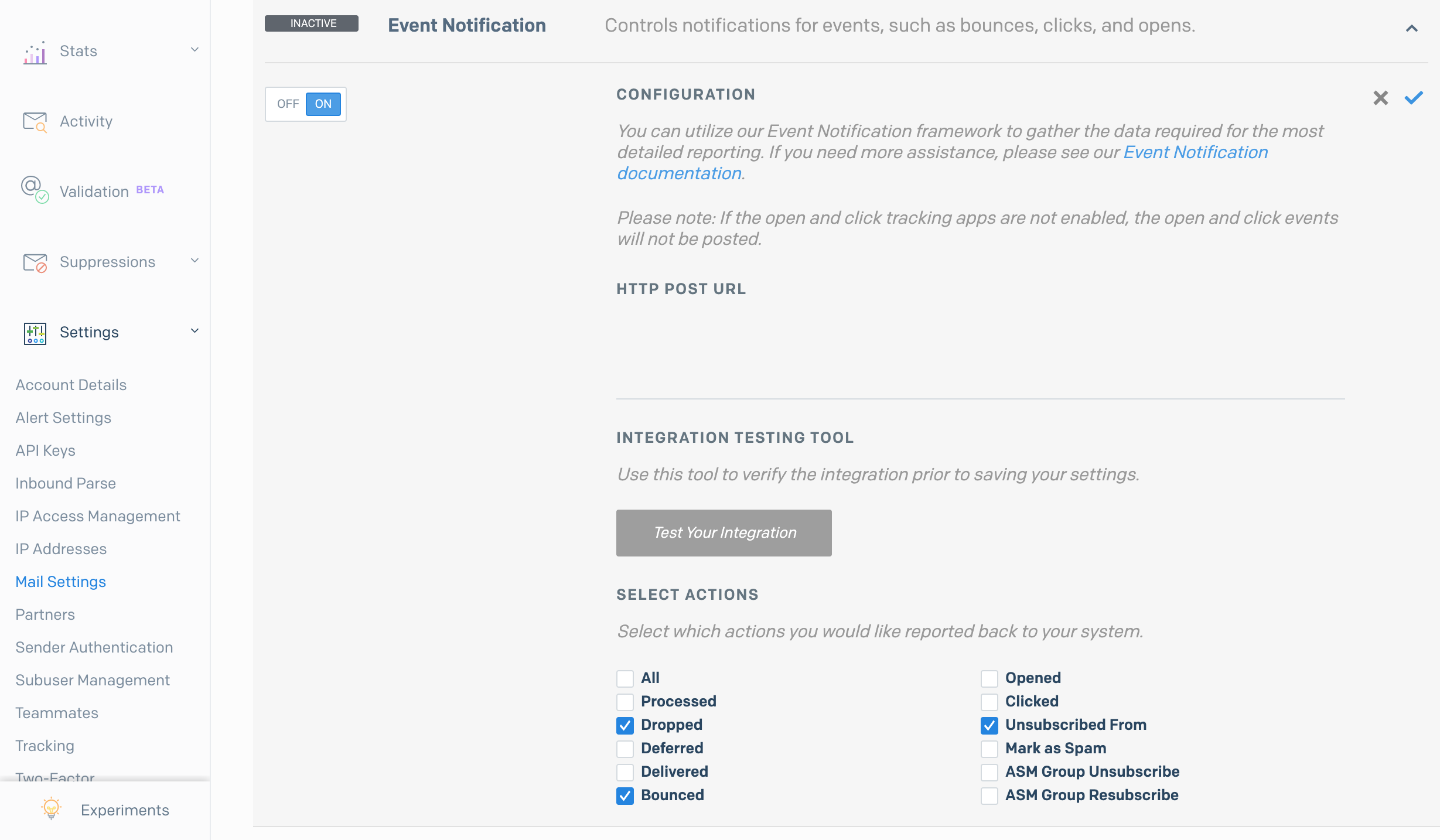Image resolution: width=1440 pixels, height=840 pixels.
Task: Open API Keys in Settings menu
Action: click(x=45, y=450)
